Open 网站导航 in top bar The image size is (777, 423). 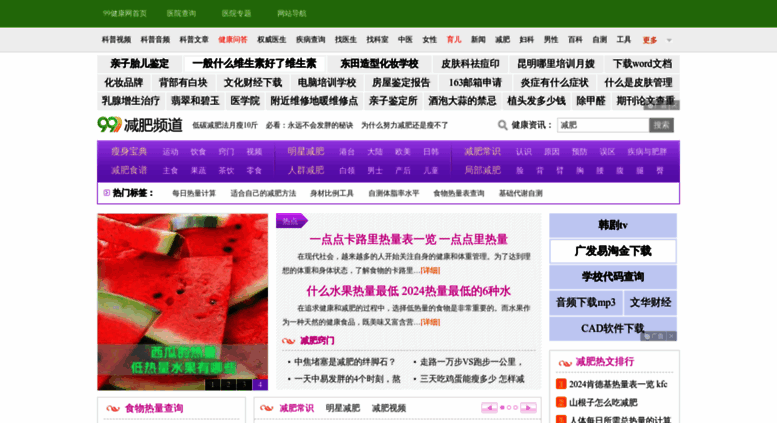pos(292,13)
